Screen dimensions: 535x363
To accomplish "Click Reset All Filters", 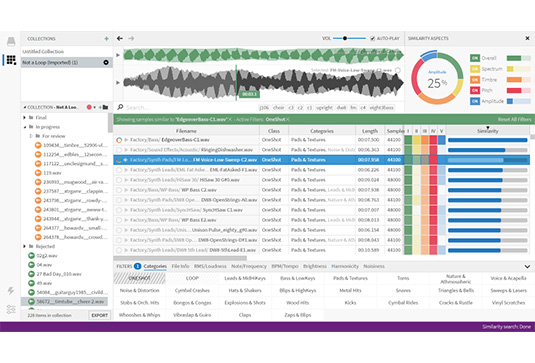I will tap(514, 119).
